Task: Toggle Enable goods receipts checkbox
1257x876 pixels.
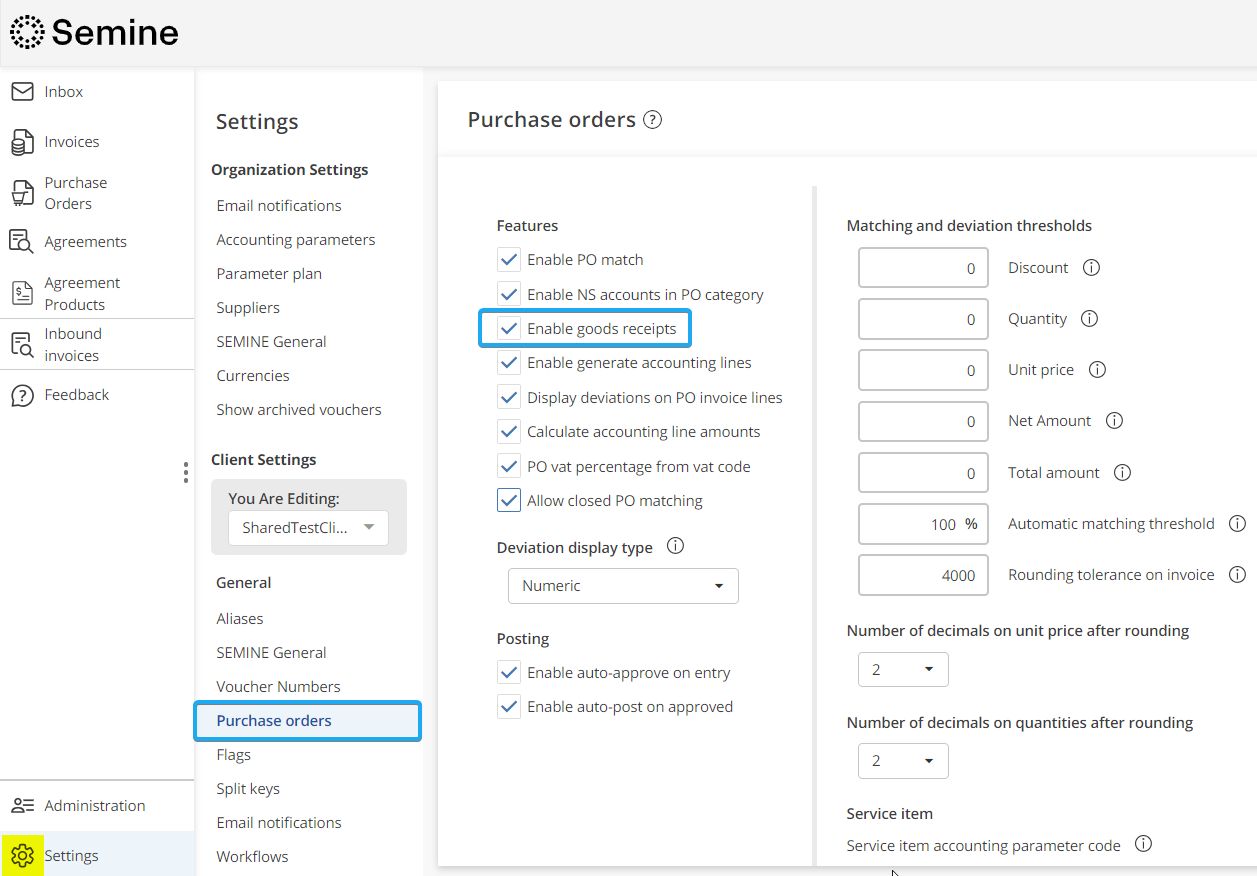Action: click(x=509, y=329)
